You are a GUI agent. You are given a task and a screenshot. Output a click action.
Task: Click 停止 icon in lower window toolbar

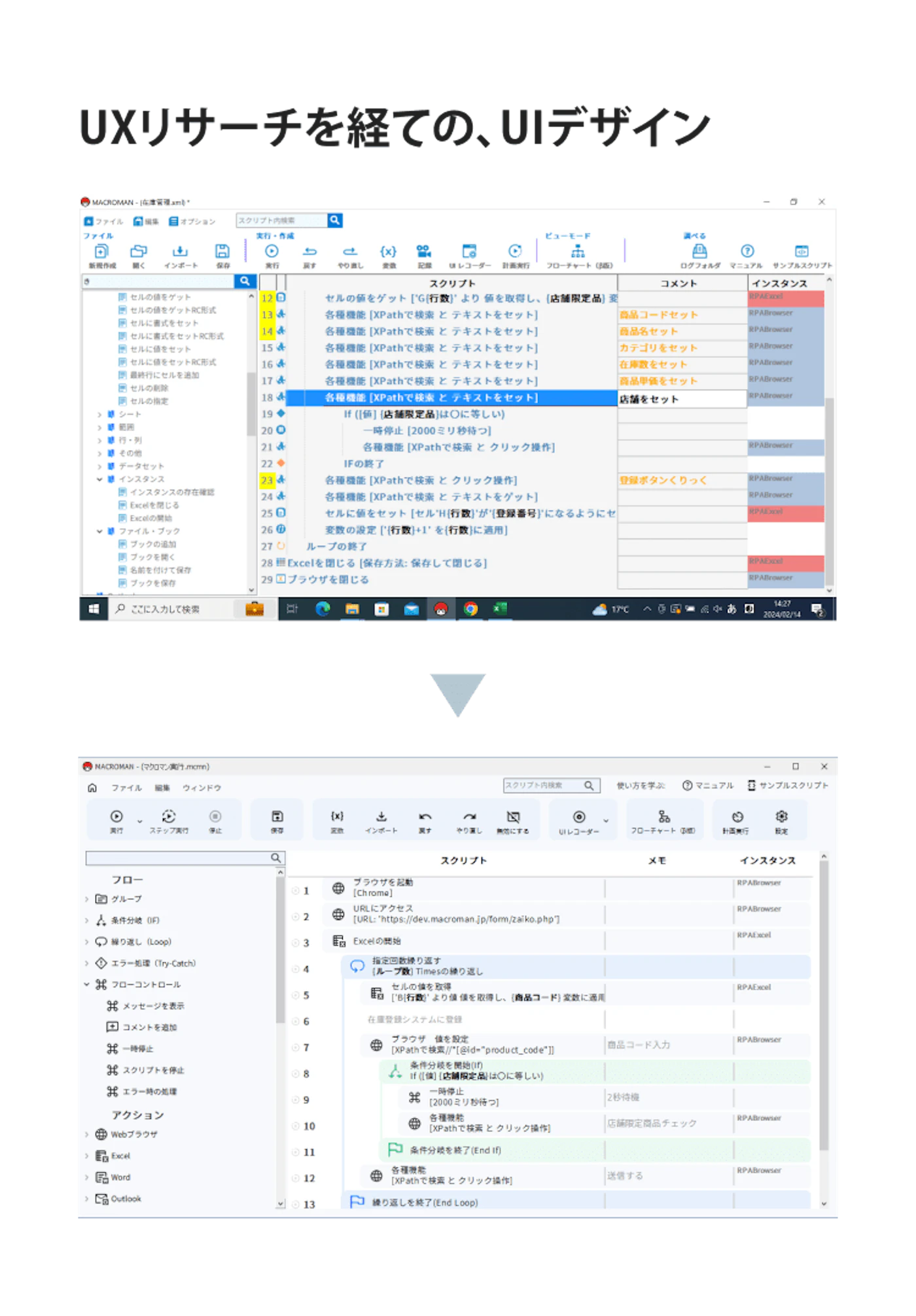coord(215,816)
